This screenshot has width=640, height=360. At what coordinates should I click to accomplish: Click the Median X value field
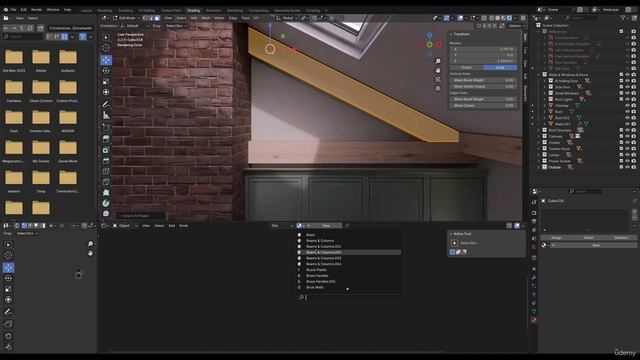[483, 49]
